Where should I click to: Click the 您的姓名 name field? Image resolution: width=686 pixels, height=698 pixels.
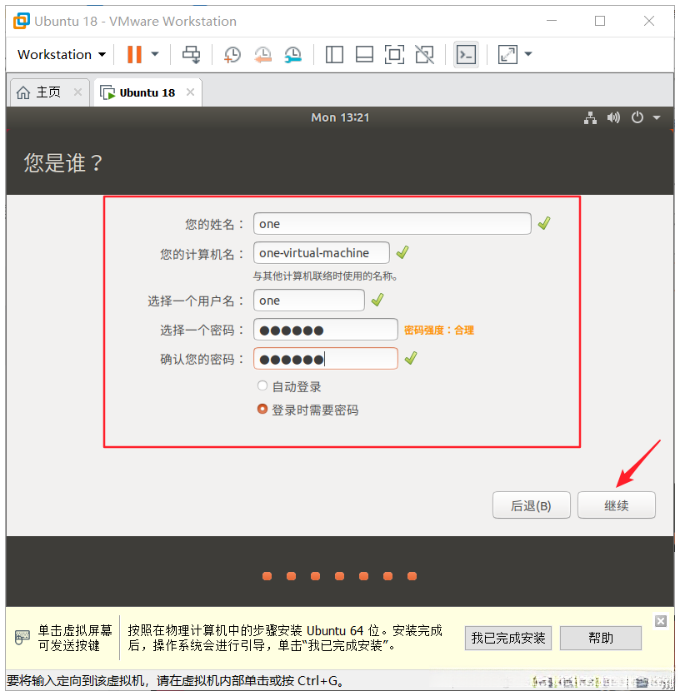(x=392, y=223)
